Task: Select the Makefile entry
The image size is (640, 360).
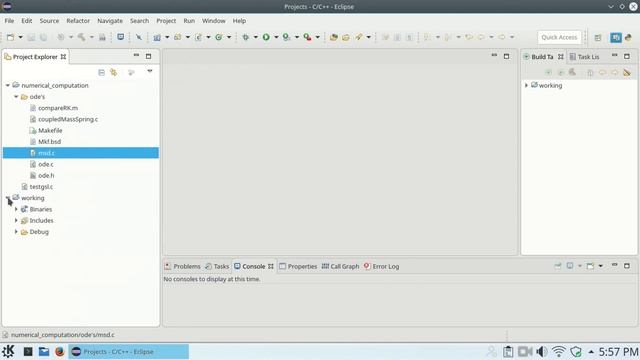Action: (x=50, y=130)
